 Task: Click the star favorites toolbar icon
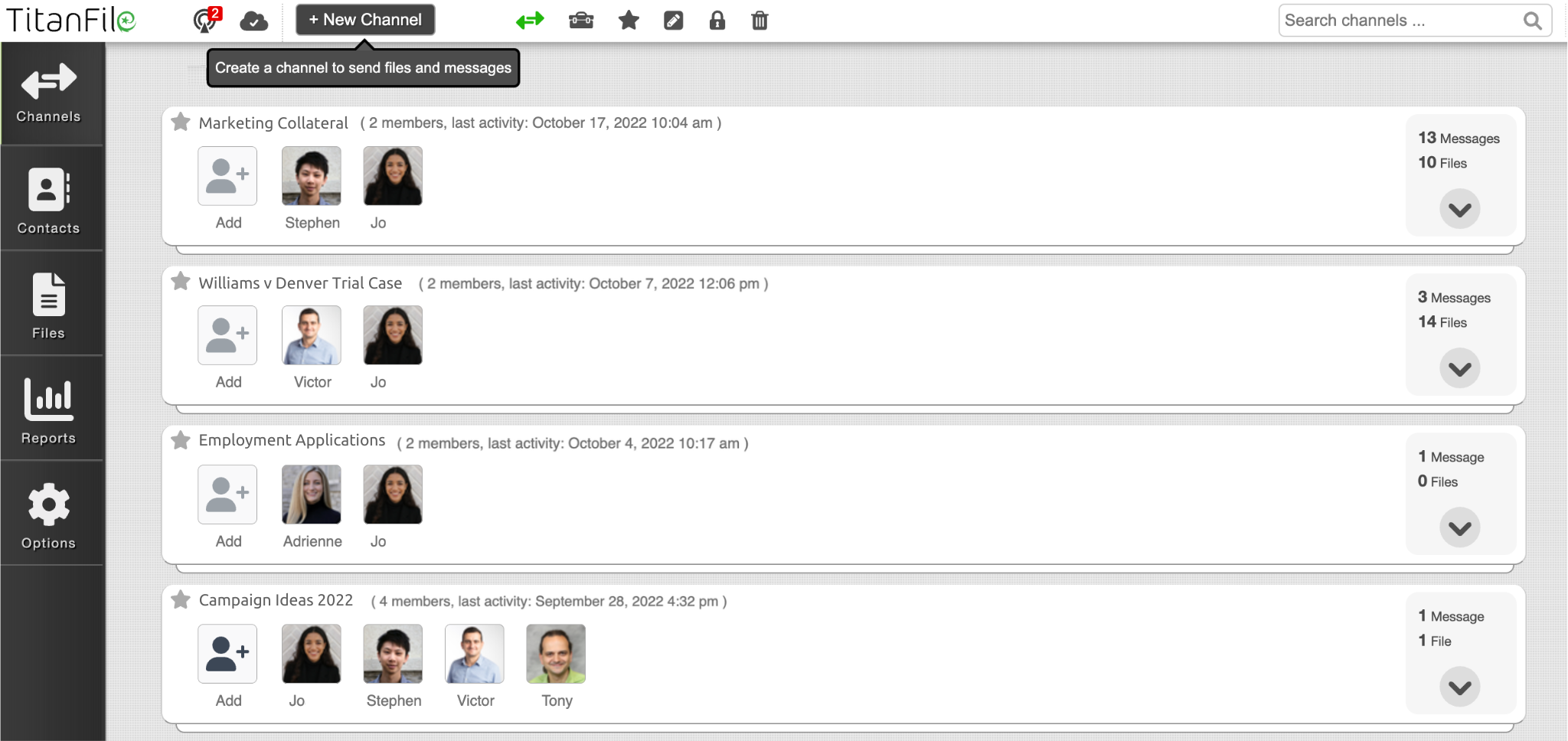click(x=629, y=20)
